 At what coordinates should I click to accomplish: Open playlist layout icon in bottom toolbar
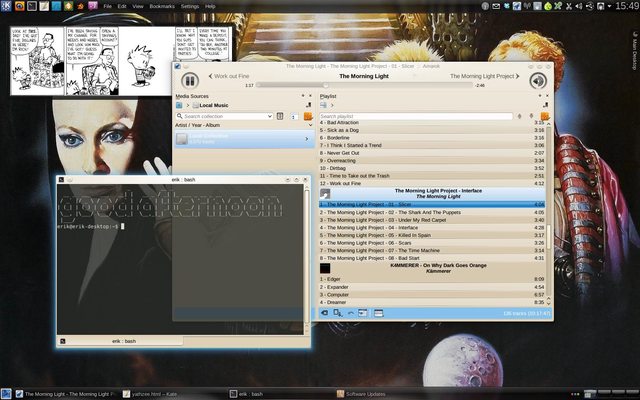tap(379, 313)
